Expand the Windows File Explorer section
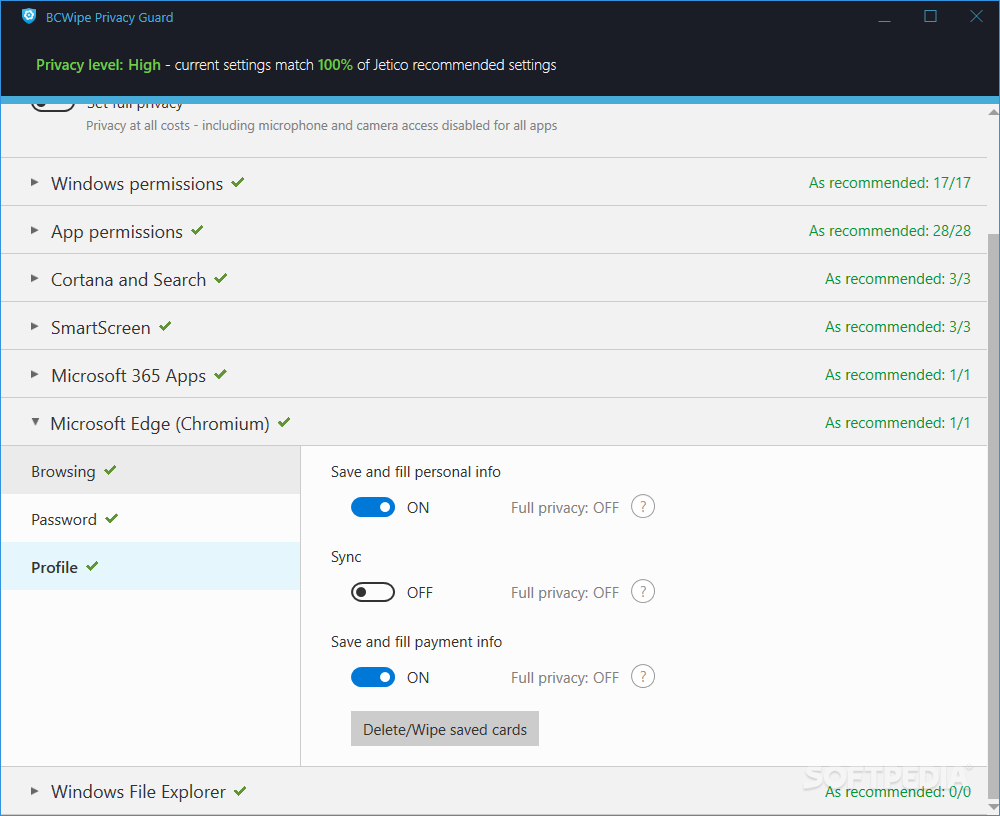 34,791
